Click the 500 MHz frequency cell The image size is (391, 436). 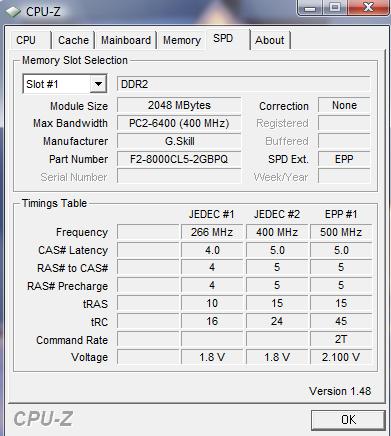[341, 232]
